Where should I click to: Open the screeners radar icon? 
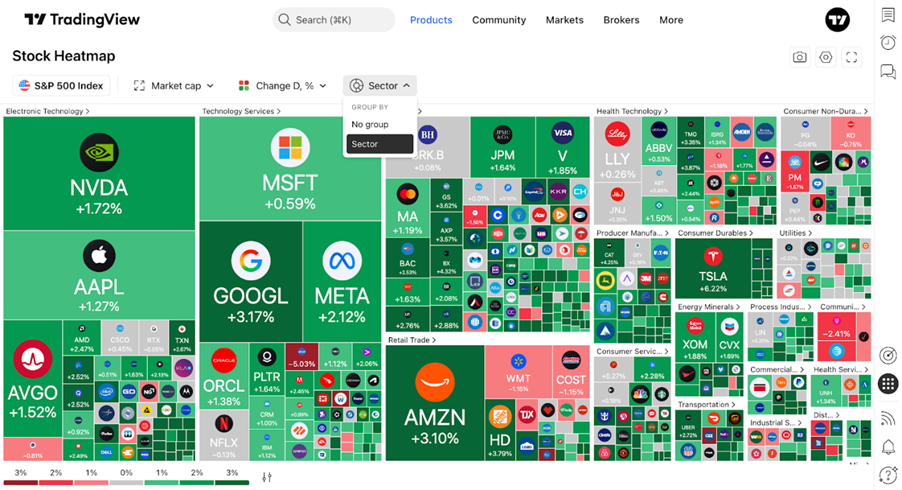point(888,355)
